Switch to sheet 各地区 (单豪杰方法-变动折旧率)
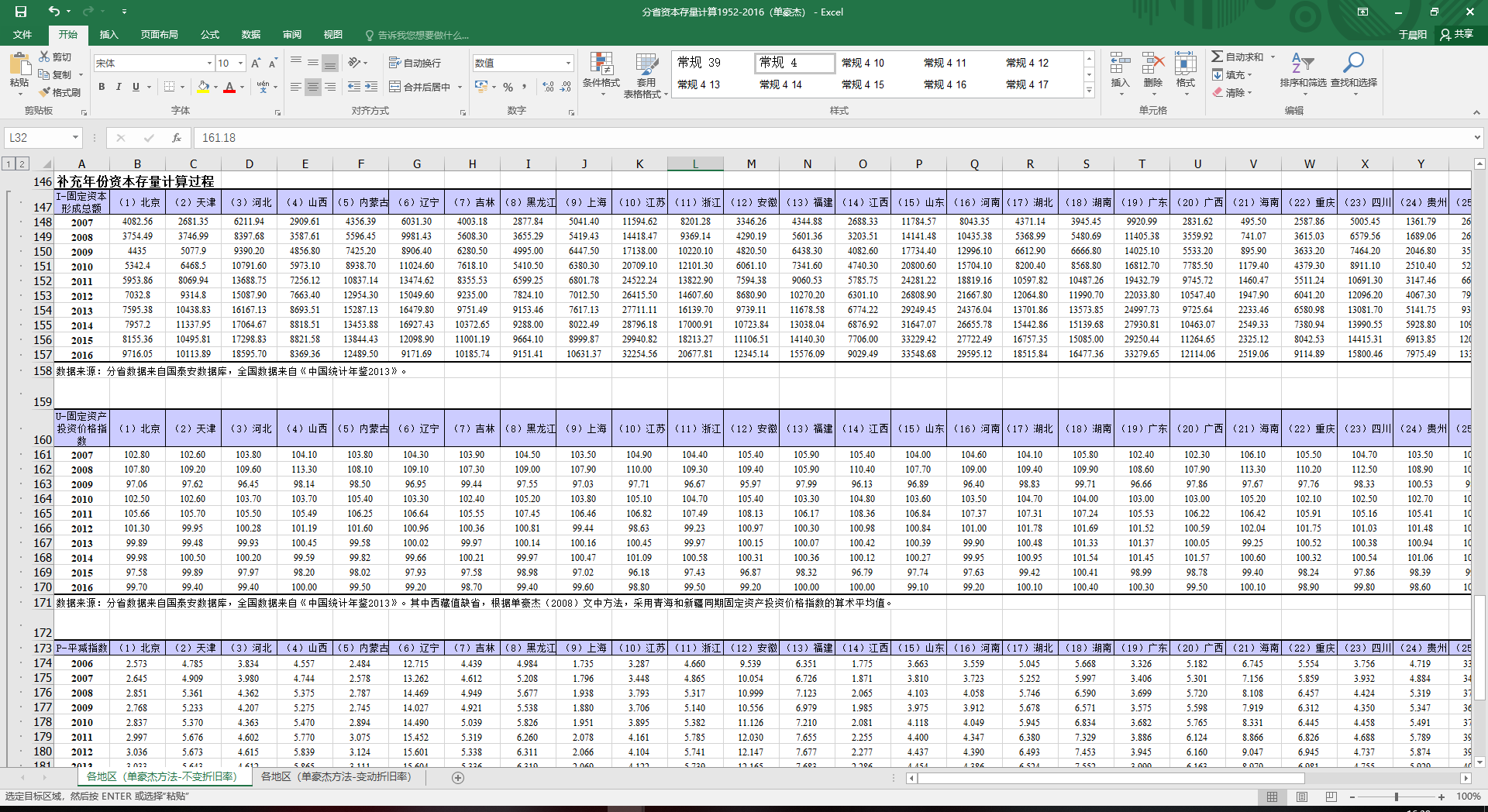This screenshot has height=812, width=1488. pyautogui.click(x=336, y=776)
